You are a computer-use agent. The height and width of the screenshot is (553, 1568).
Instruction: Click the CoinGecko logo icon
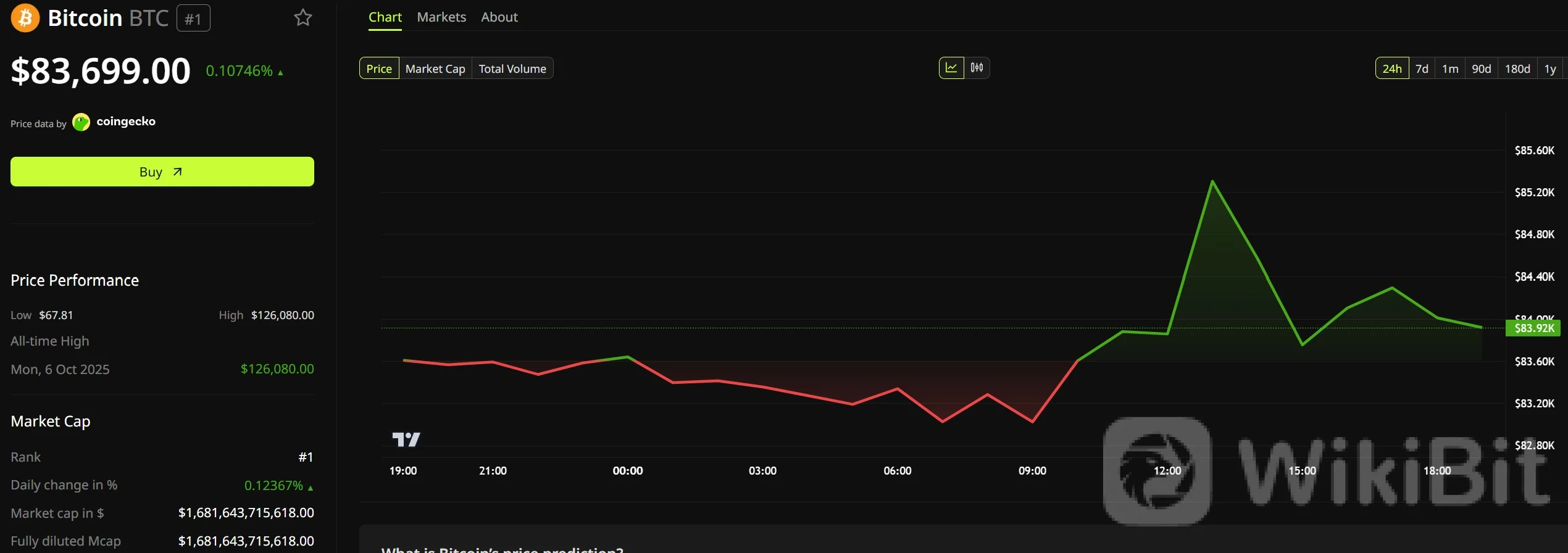81,122
